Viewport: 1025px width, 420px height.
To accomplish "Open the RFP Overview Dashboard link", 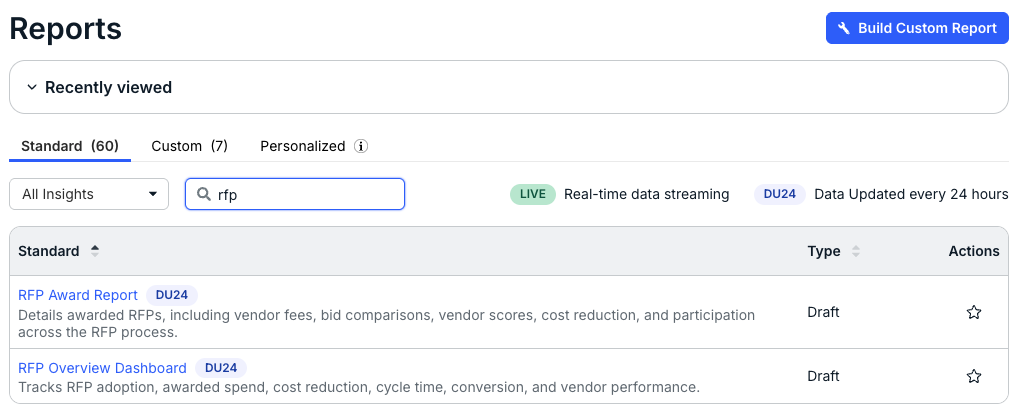I will [x=103, y=368].
